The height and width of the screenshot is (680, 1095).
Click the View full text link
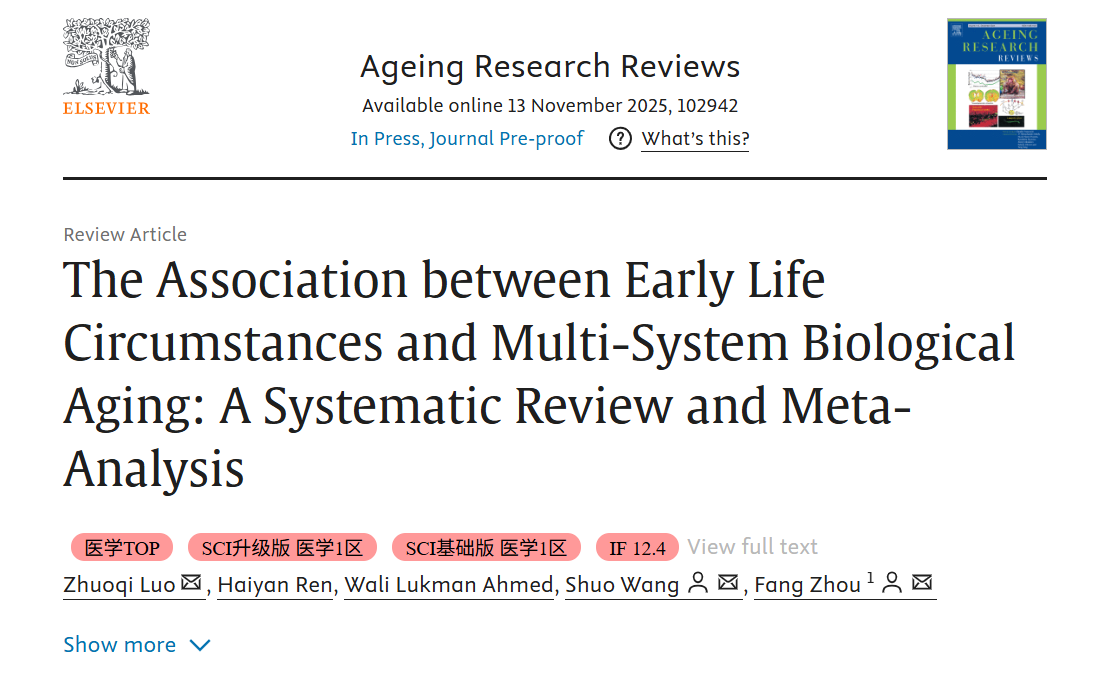pyautogui.click(x=752, y=547)
